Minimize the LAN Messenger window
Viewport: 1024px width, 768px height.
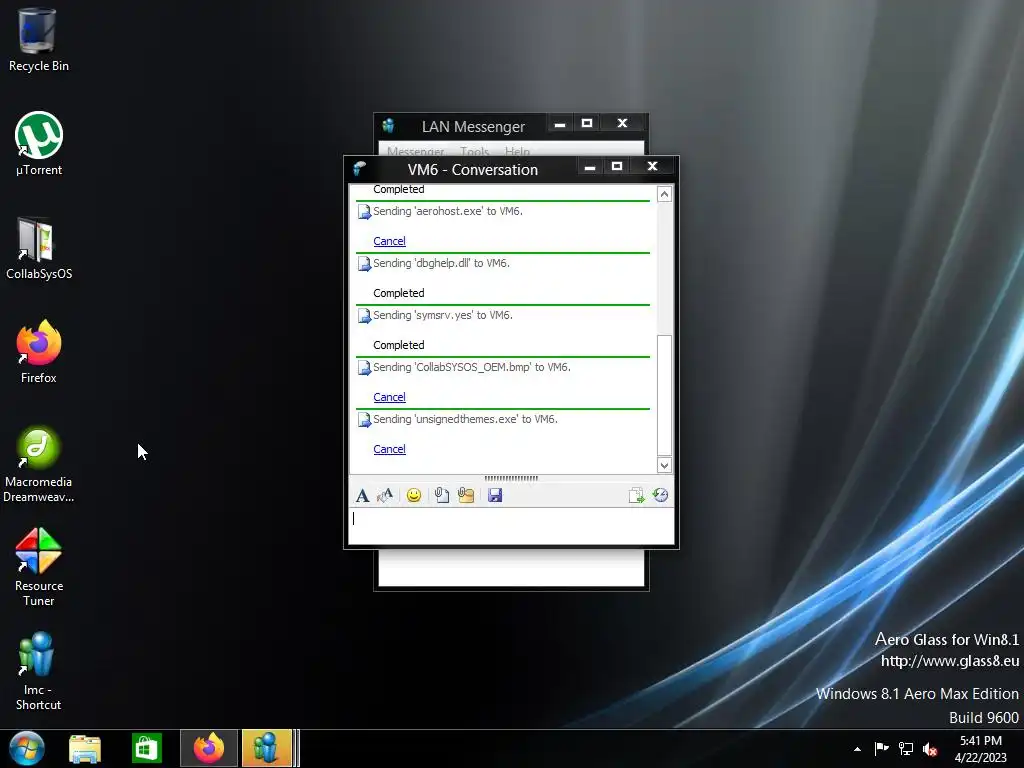(560, 124)
